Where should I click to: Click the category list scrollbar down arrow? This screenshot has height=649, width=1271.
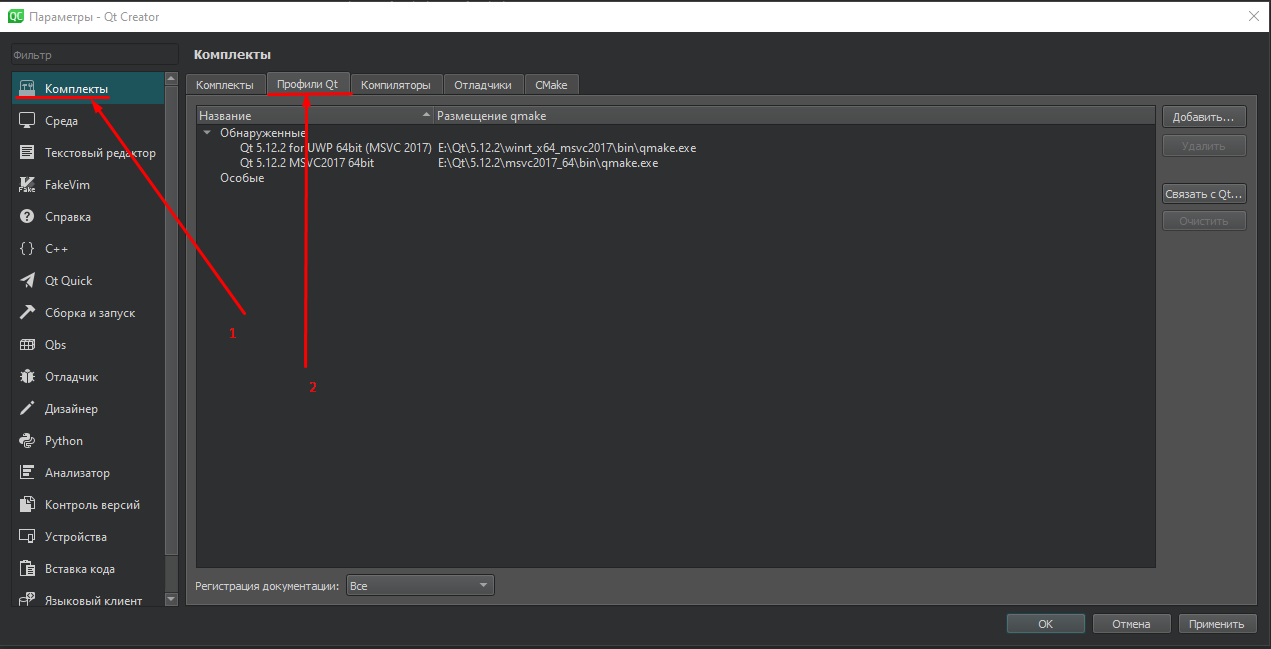point(170,599)
